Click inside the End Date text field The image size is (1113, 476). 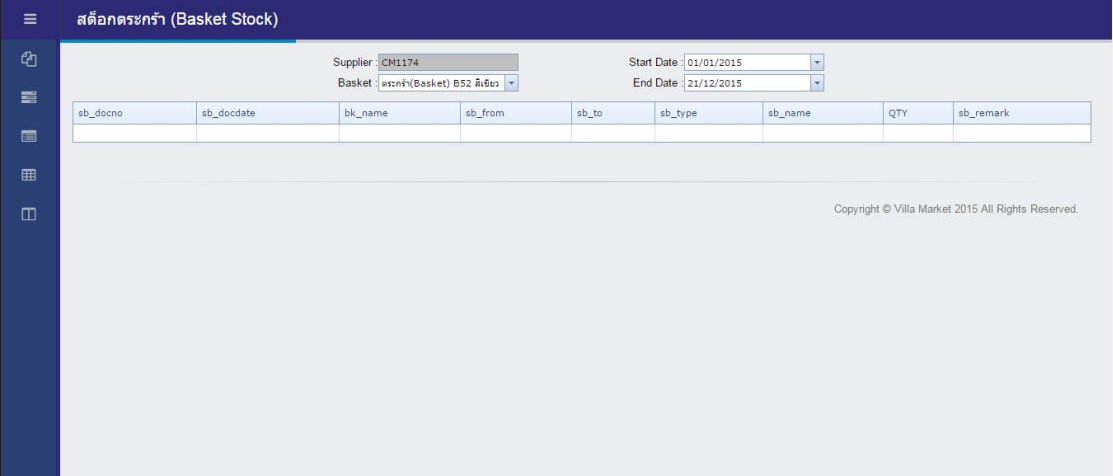745,83
